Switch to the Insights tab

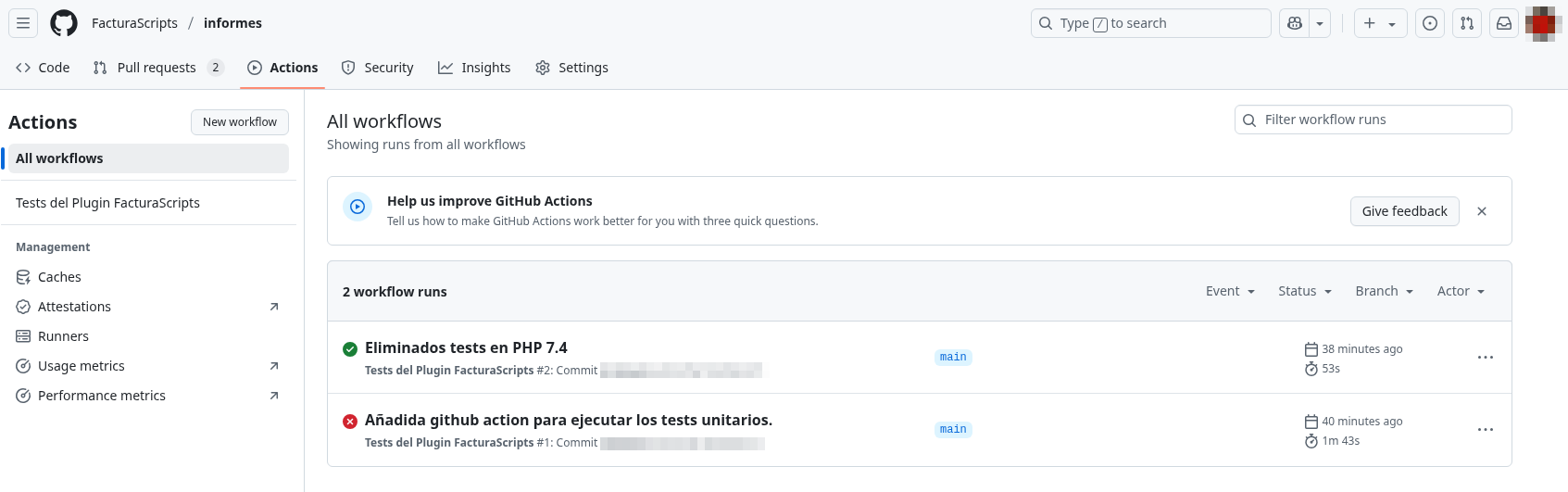474,68
